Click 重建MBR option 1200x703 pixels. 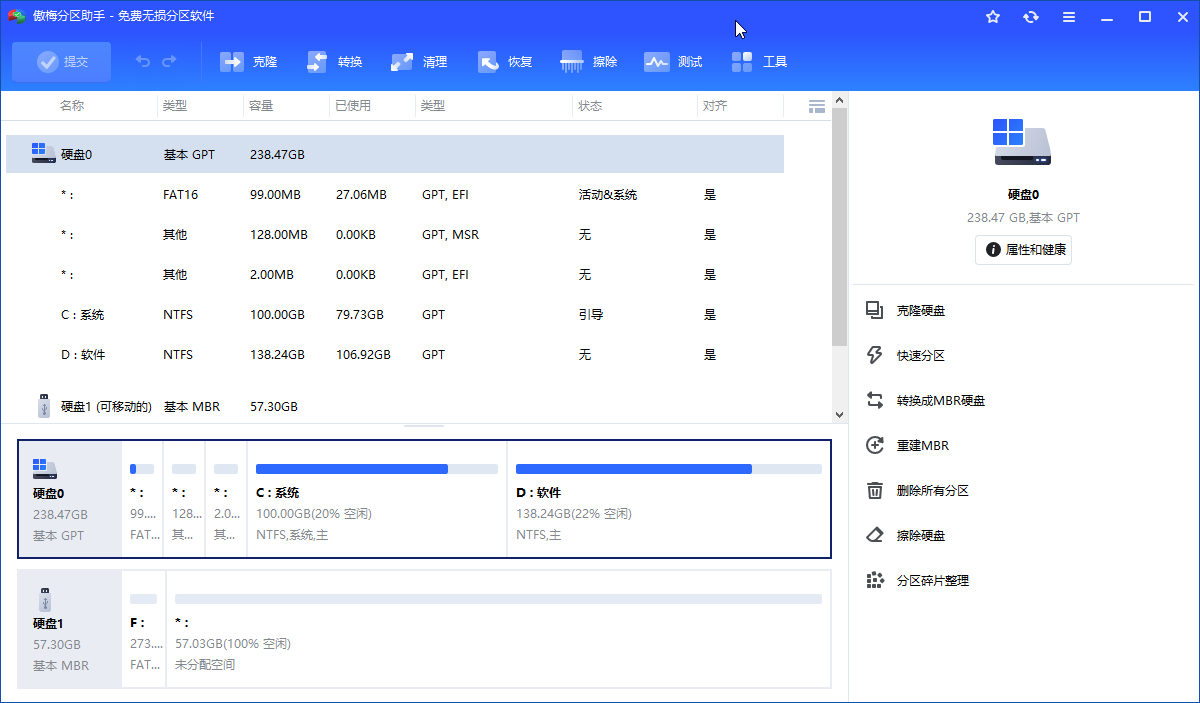click(x=922, y=446)
